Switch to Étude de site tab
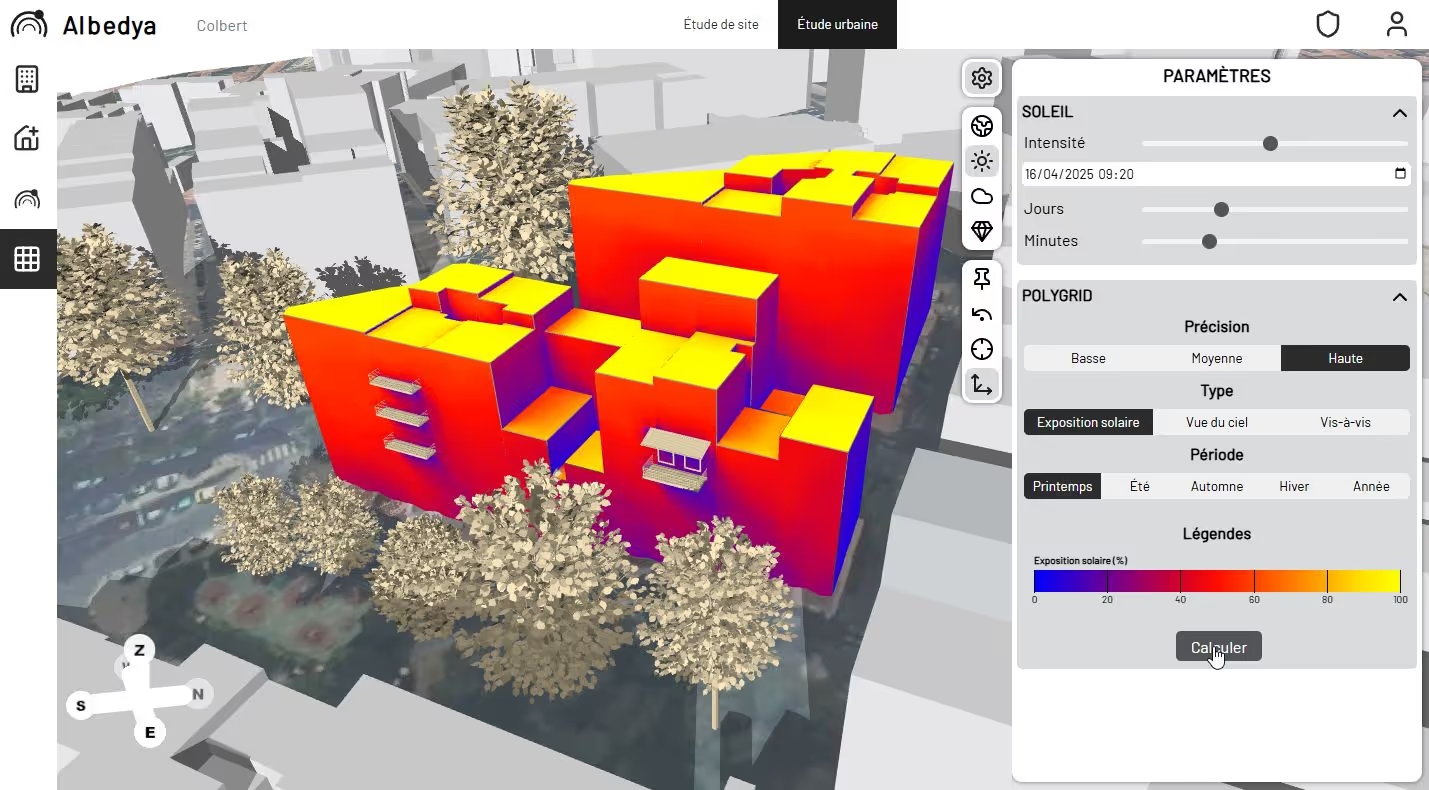 pos(720,24)
